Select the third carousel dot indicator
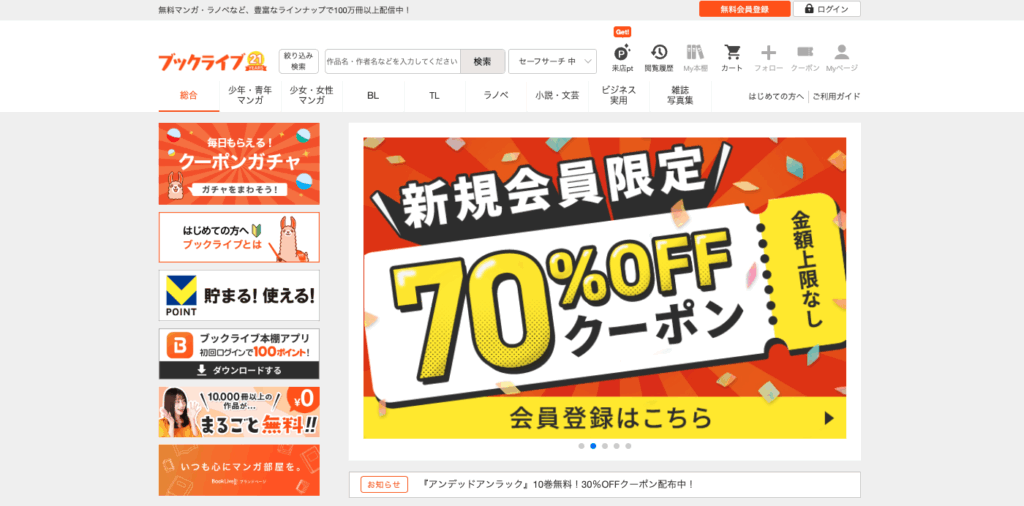 [605, 446]
